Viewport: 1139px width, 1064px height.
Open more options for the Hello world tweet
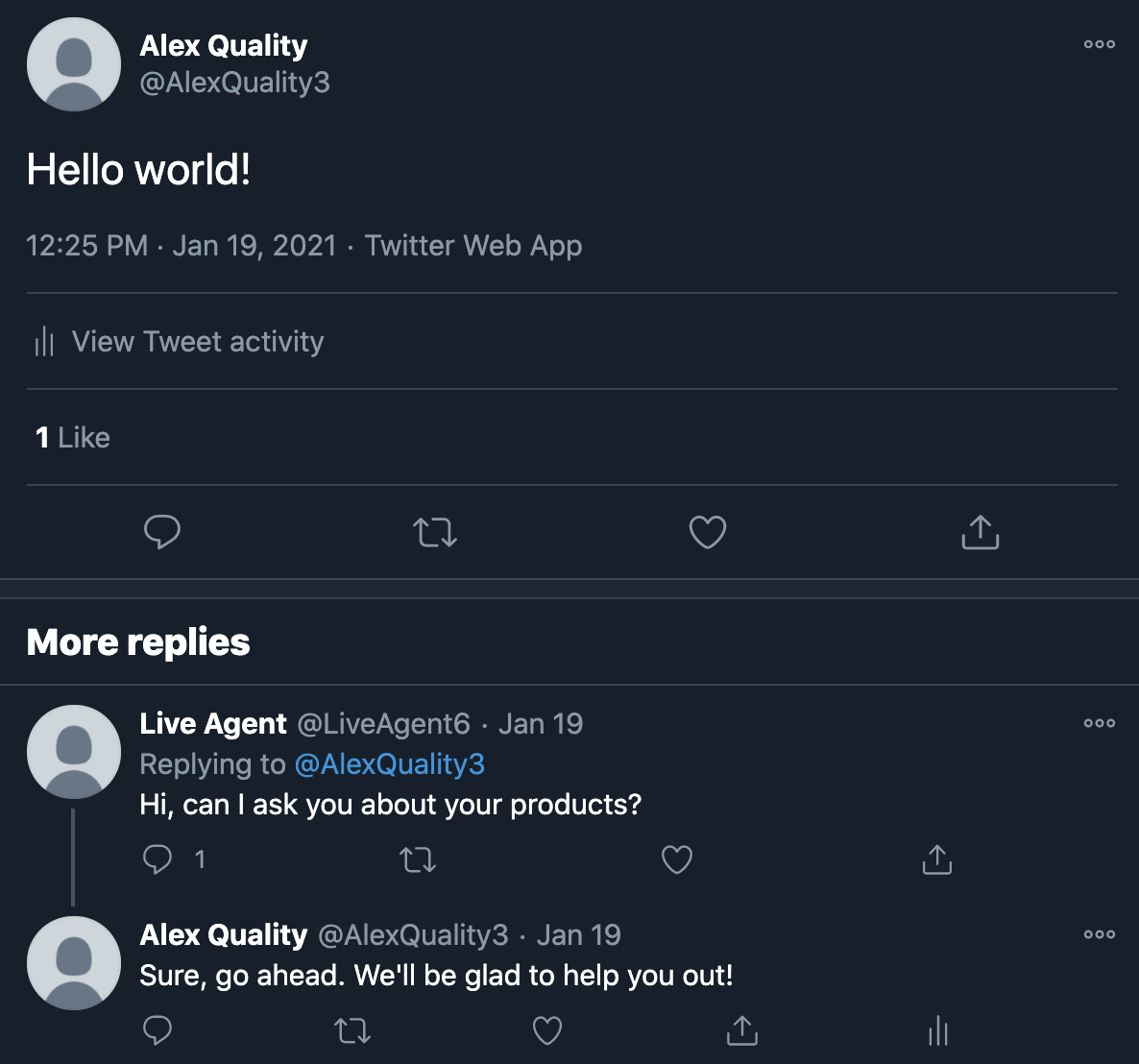[1099, 43]
